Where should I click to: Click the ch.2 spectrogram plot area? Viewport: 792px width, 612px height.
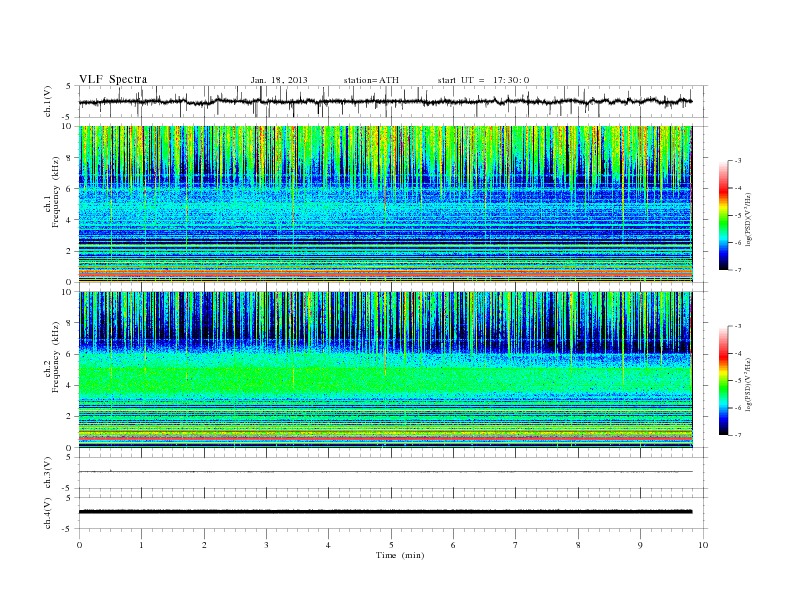click(386, 370)
